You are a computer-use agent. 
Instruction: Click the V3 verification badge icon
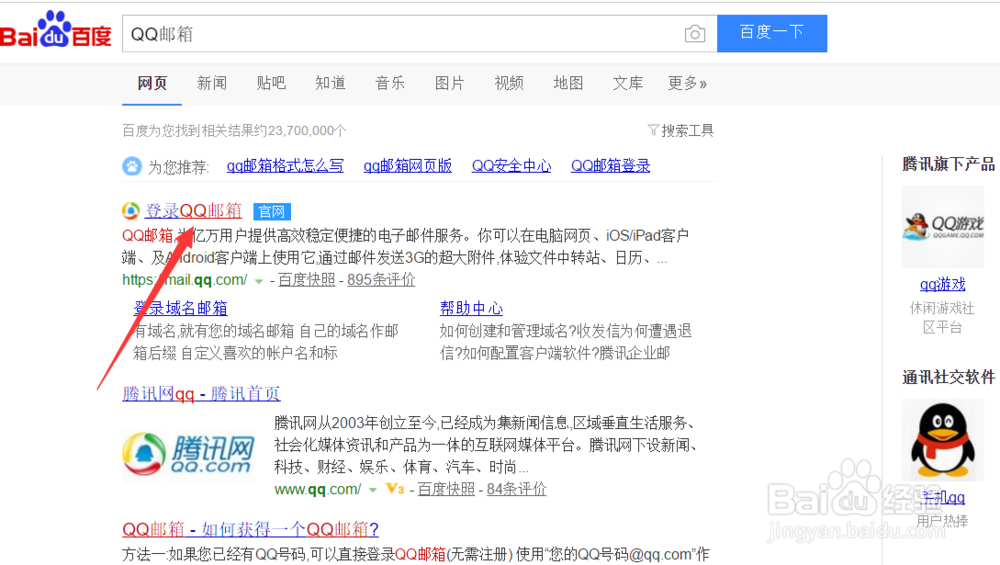(x=395, y=489)
